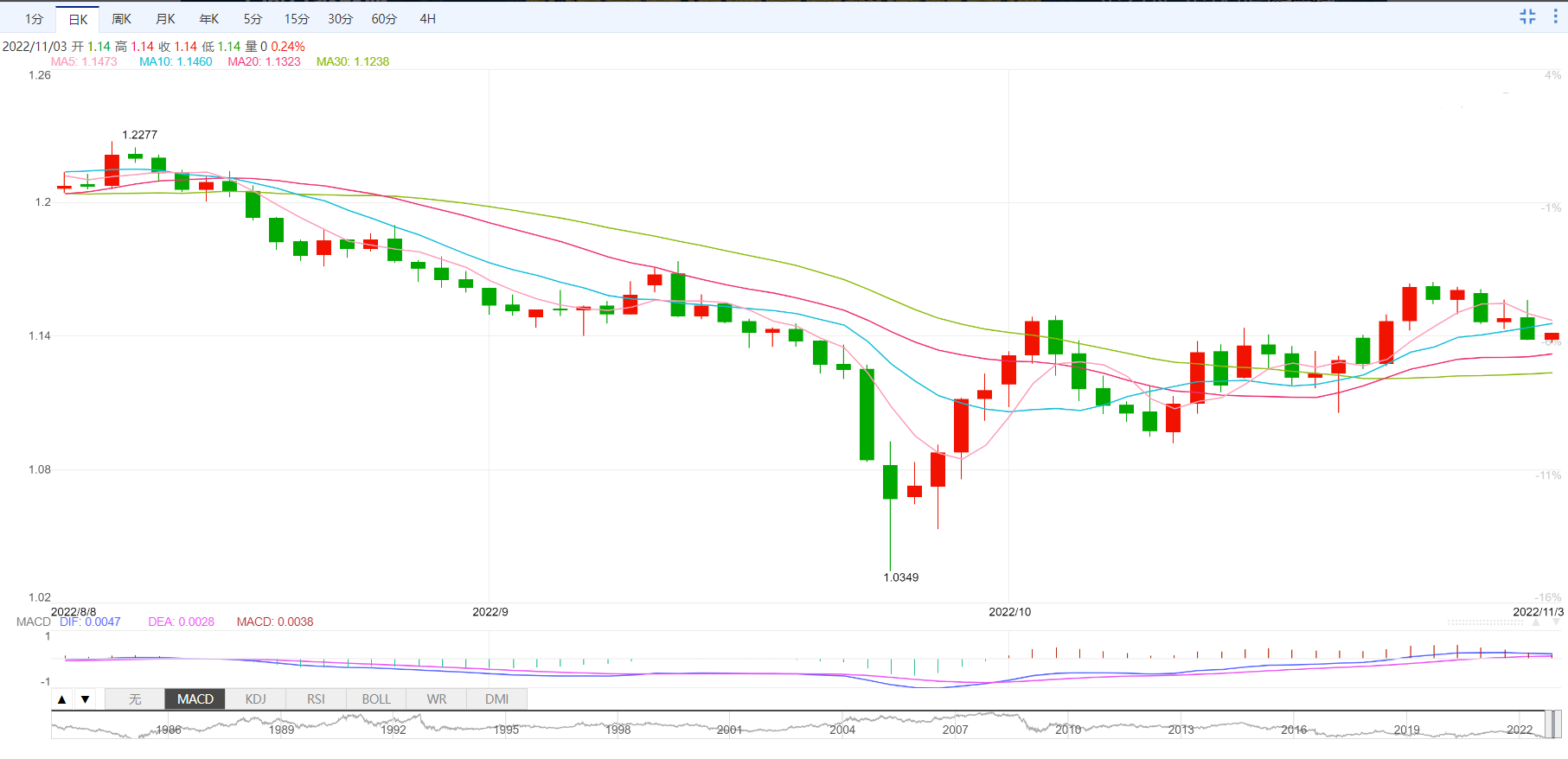The width and height of the screenshot is (1568, 759).
Task: Click the 1.2277 high price label
Action: pos(139,135)
